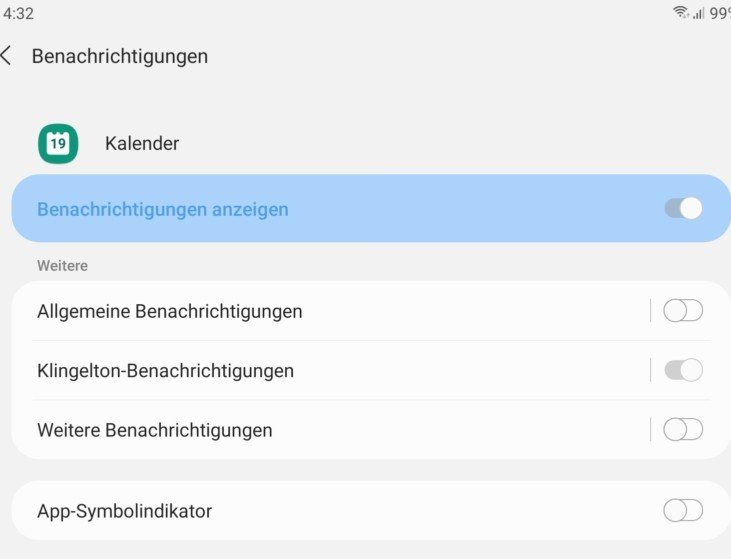Turn on the App-Symbolindikator switch
The width and height of the screenshot is (731, 559).
pos(683,511)
